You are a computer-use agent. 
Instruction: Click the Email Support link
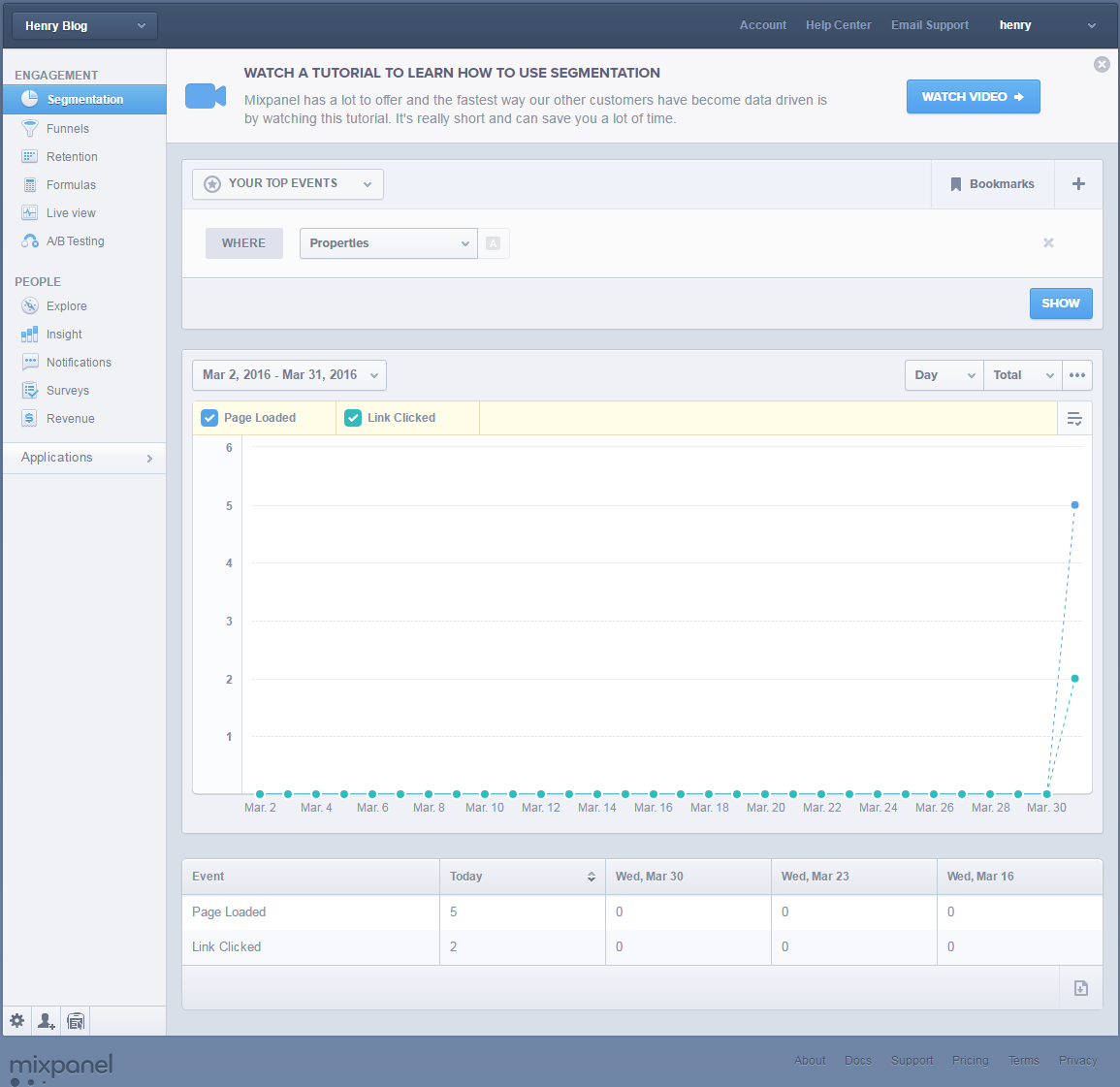[930, 25]
